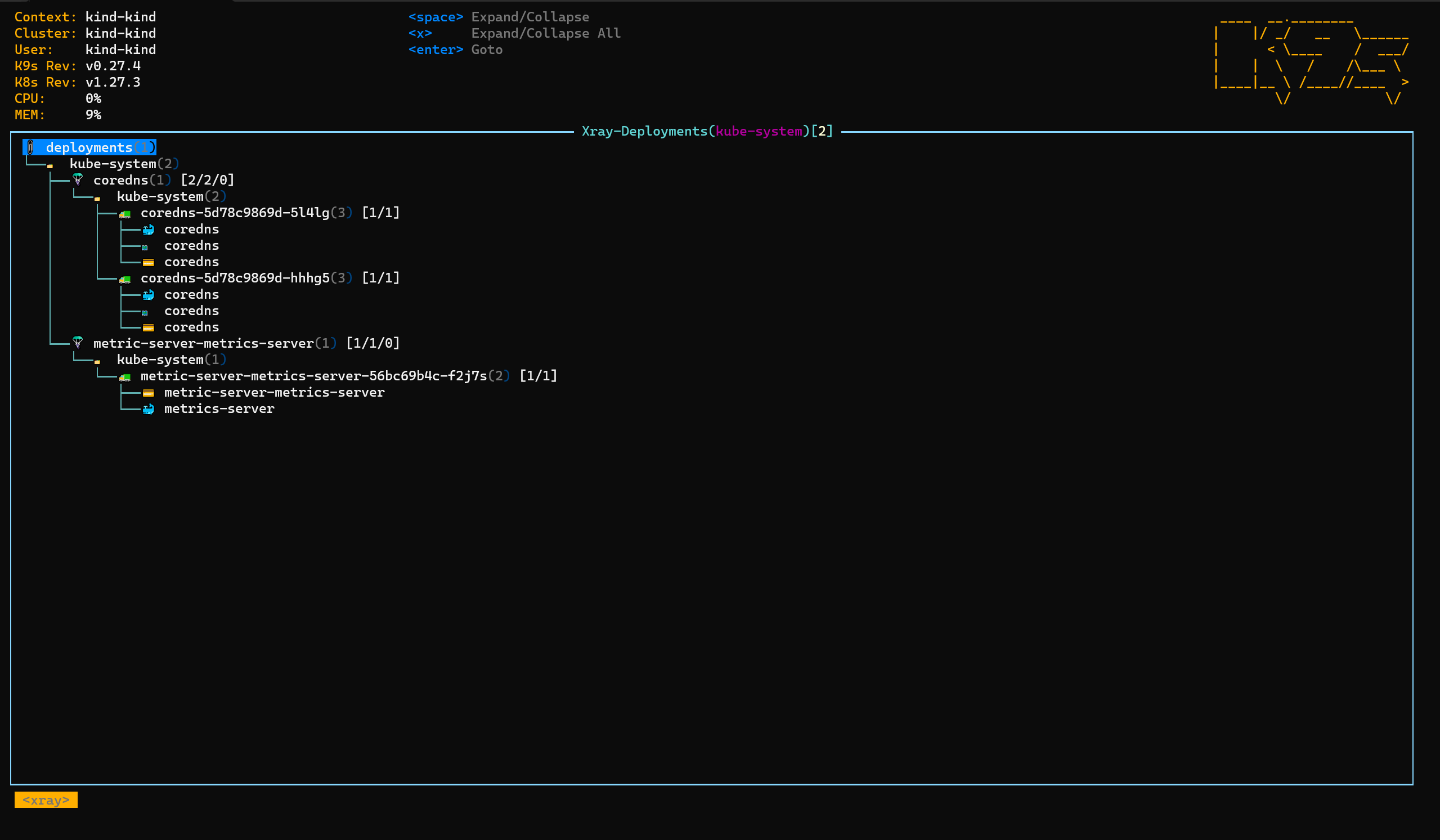Click card icon beside metric-server-metrics-server service account
The width and height of the screenshot is (1440, 840).
(149, 393)
